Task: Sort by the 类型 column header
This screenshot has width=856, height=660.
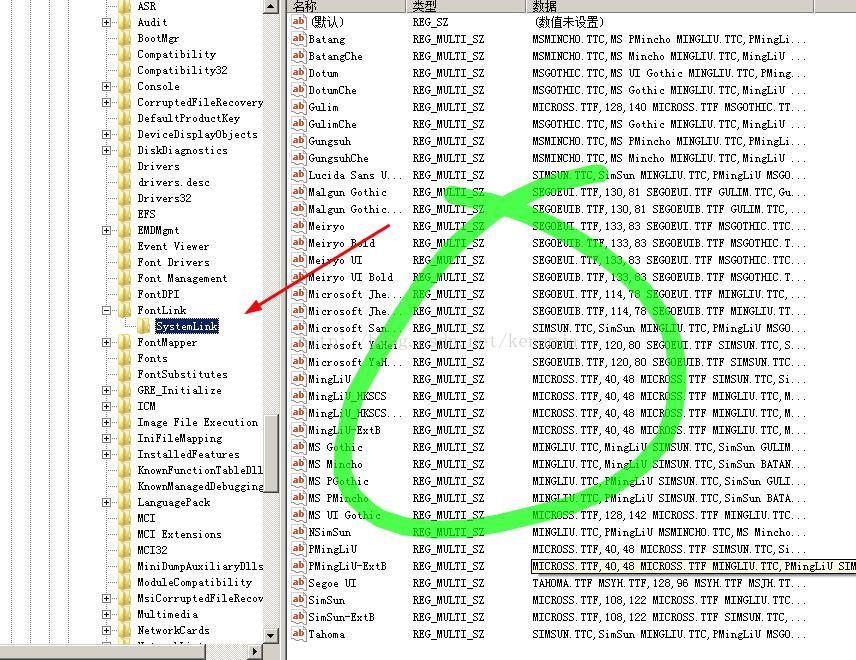Action: 466,6
